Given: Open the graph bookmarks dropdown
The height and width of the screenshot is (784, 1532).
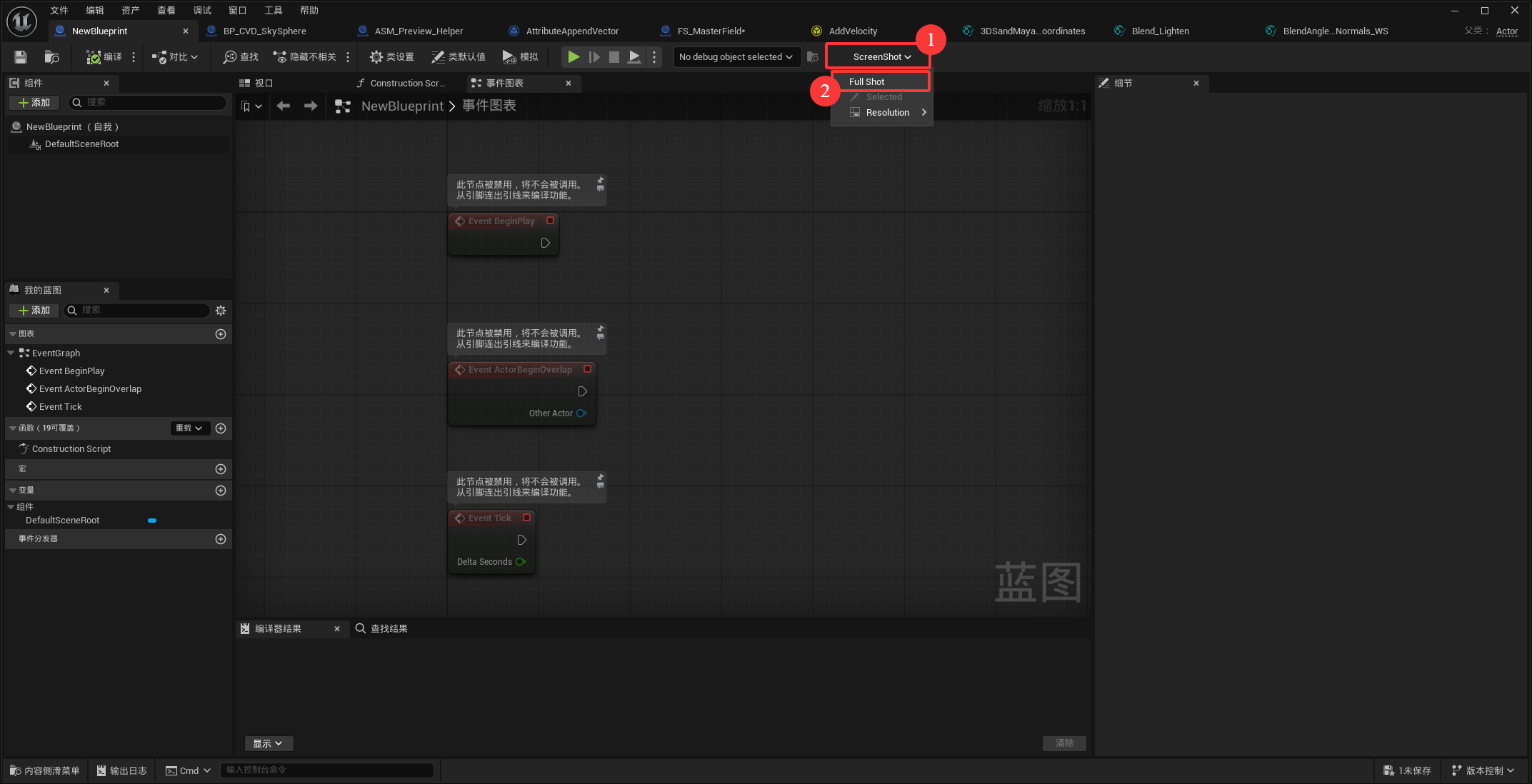Looking at the screenshot, I should (251, 106).
